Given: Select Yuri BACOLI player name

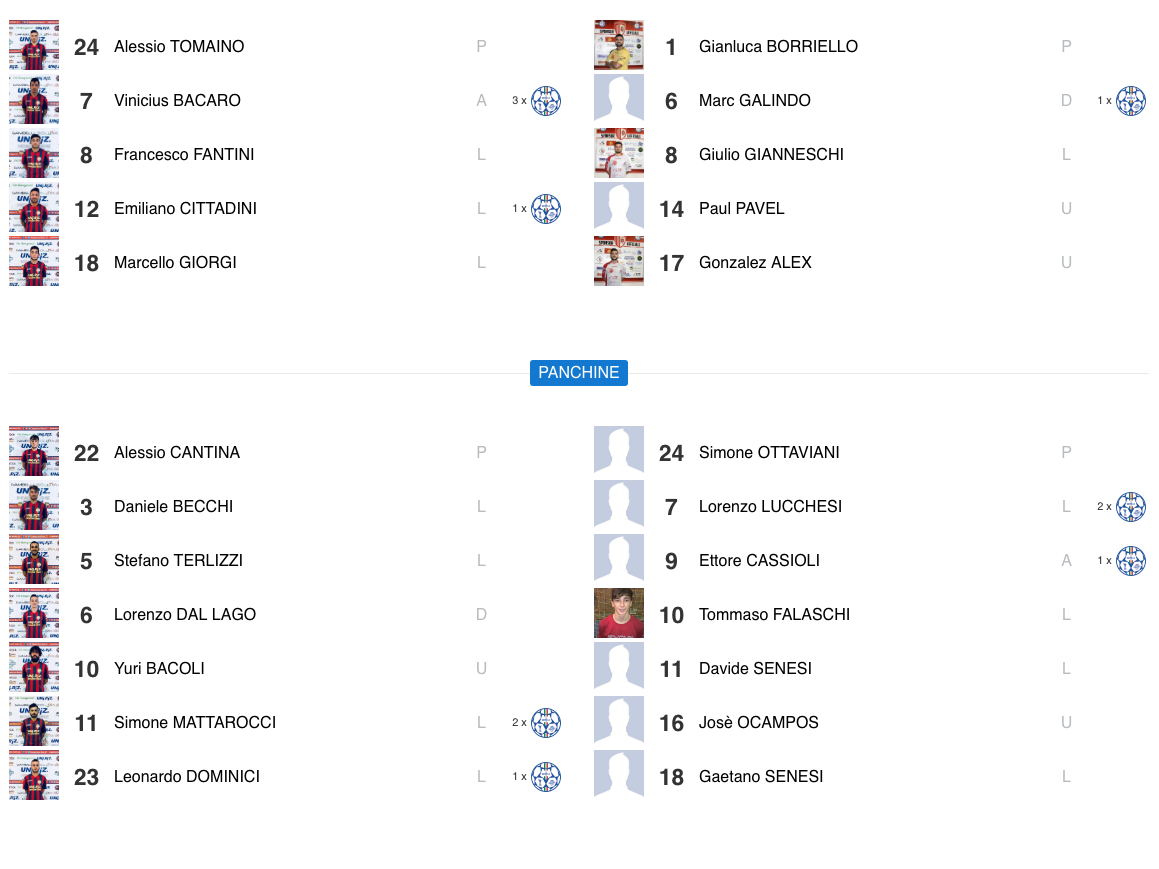Looking at the screenshot, I should pos(159,669).
